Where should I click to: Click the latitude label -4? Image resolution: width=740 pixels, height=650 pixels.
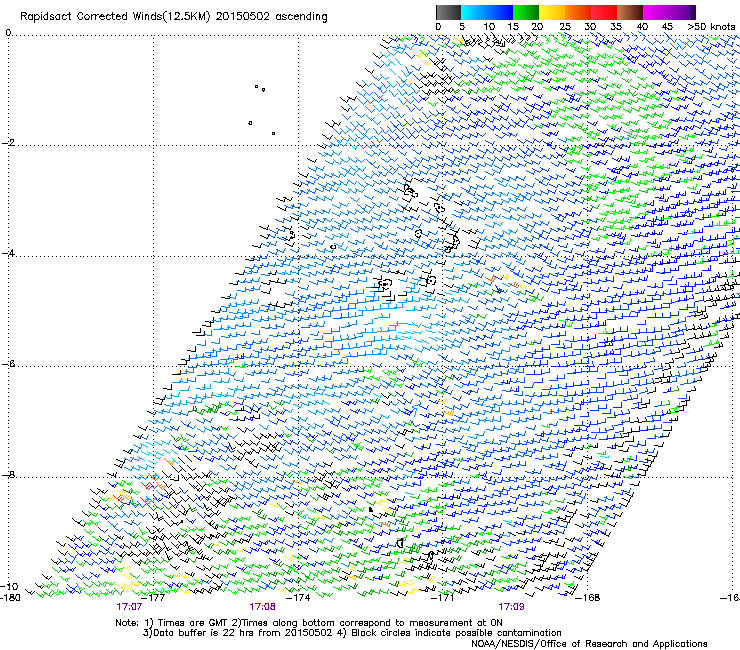[8, 253]
